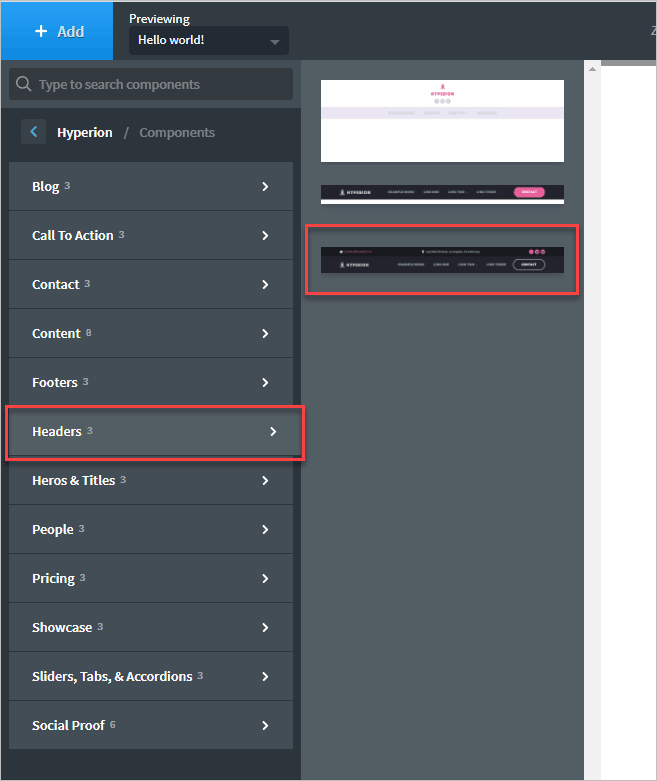Viewport: 657px width, 781px height.
Task: Open the Contact category
Action: pos(151,284)
